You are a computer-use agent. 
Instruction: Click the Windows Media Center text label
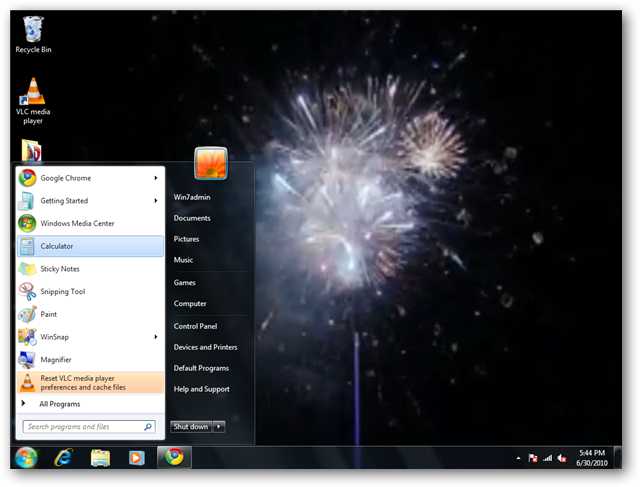(77, 223)
